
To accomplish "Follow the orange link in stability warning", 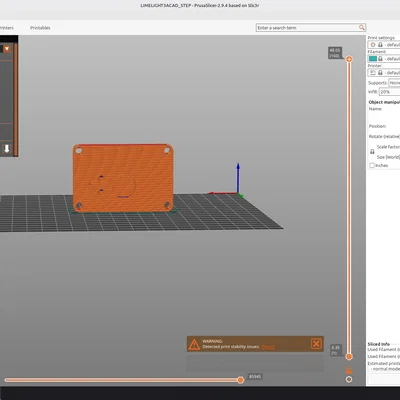I will pyautogui.click(x=268, y=347).
